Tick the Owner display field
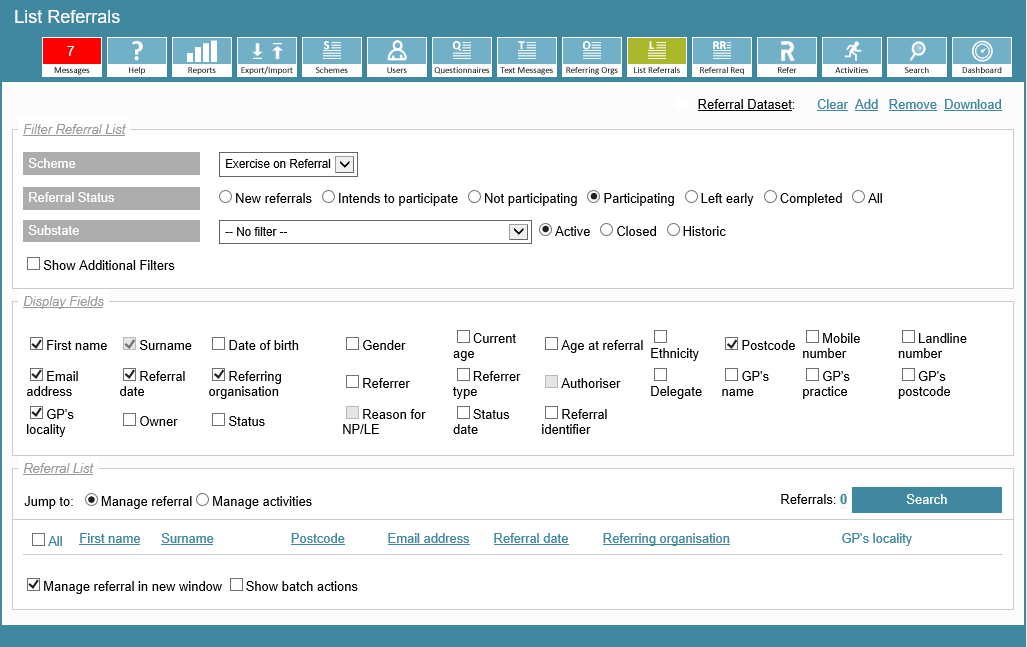This screenshot has width=1027, height=647. pyautogui.click(x=130, y=420)
